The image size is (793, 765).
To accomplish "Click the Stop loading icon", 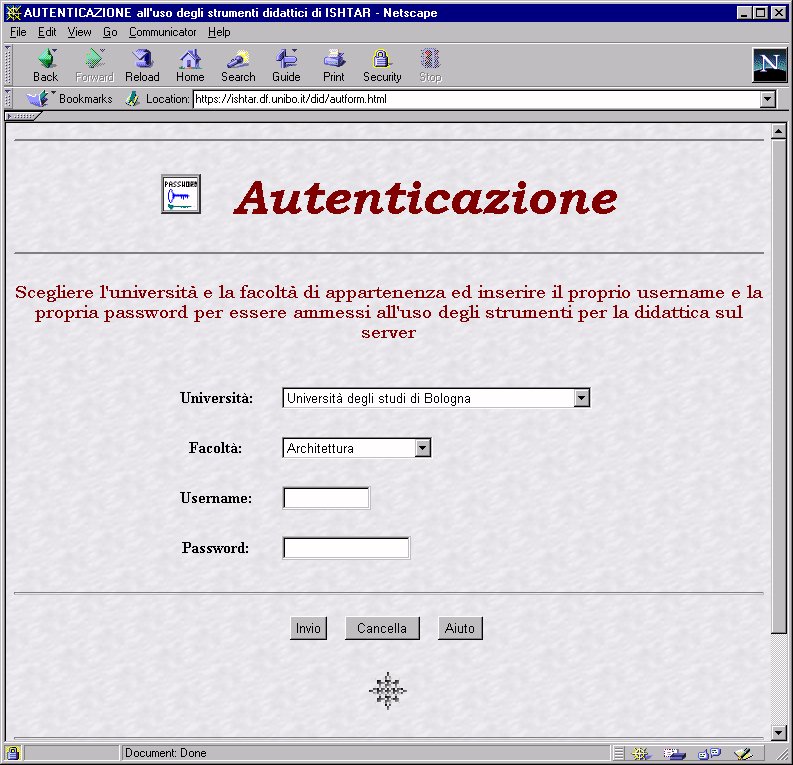I will [430, 66].
